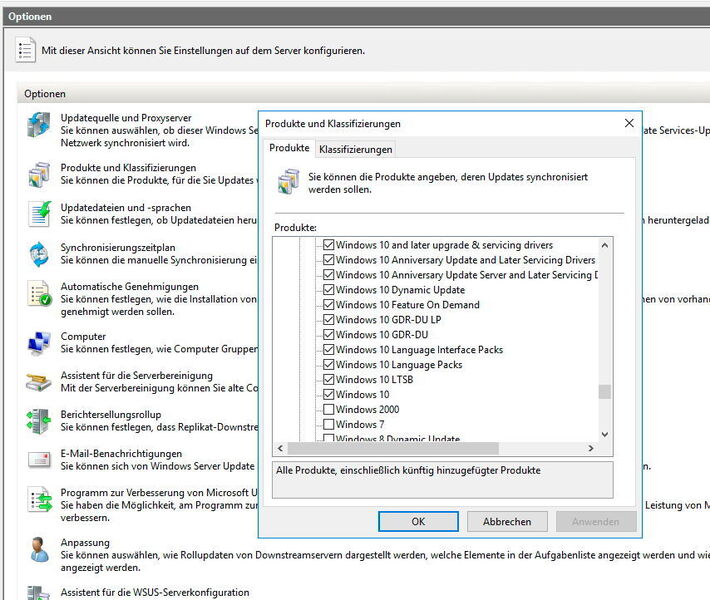
Task: Click the product list scroll down arrow
Action: tap(604, 434)
